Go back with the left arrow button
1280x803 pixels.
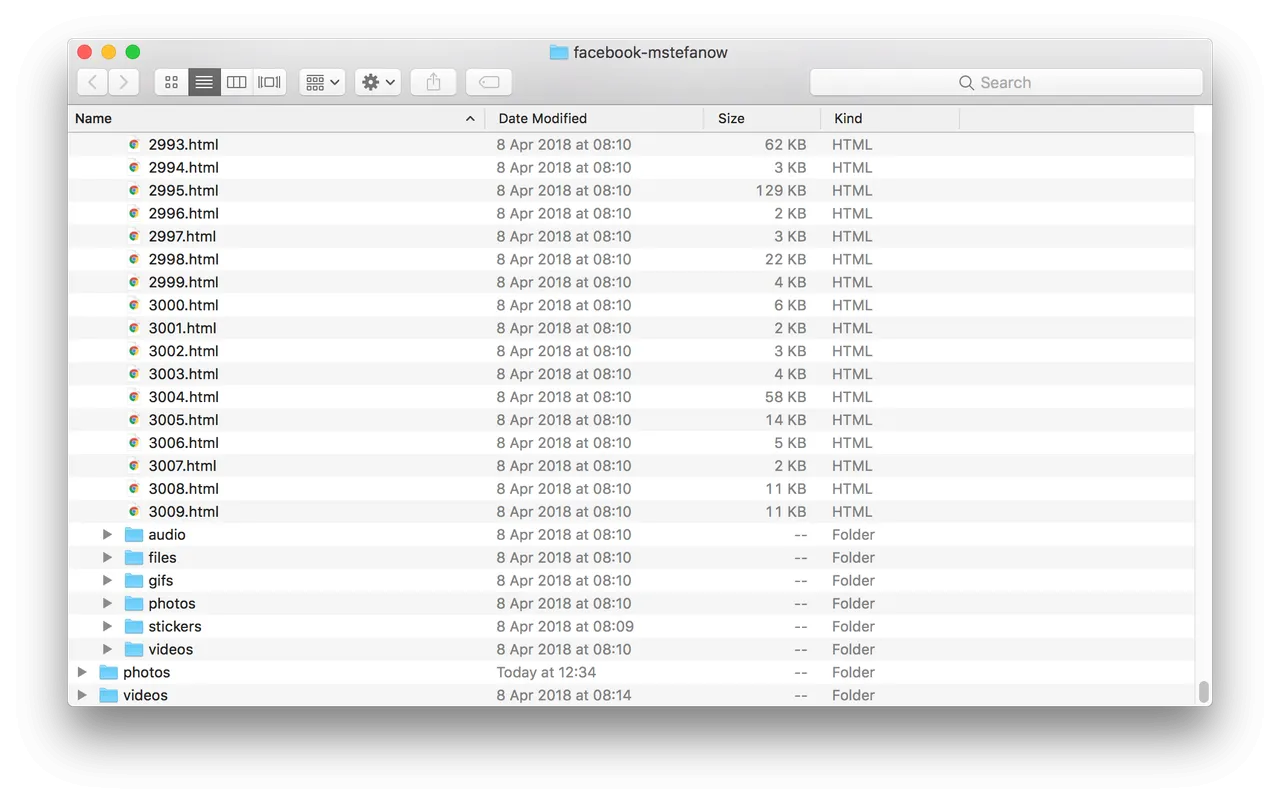tap(92, 82)
